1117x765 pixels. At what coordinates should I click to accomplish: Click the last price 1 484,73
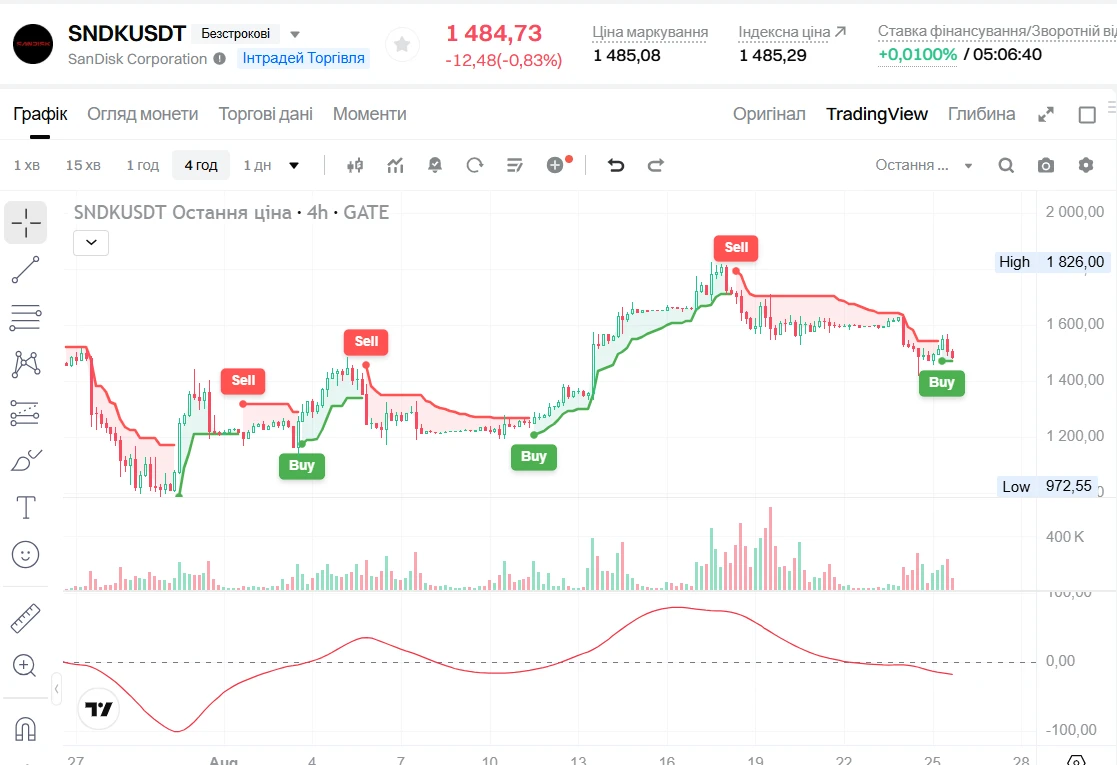[494, 33]
